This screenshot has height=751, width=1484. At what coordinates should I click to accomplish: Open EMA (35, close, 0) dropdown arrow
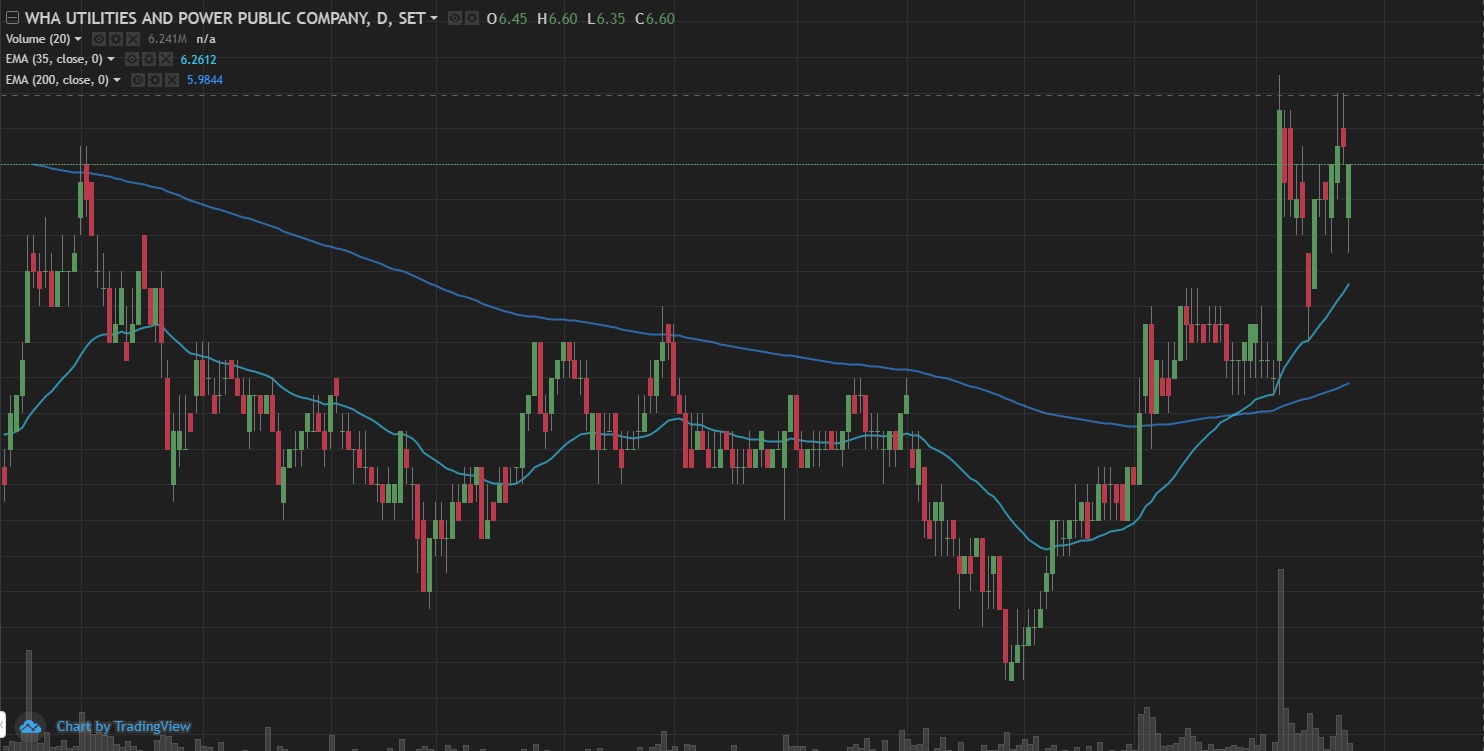pos(111,59)
